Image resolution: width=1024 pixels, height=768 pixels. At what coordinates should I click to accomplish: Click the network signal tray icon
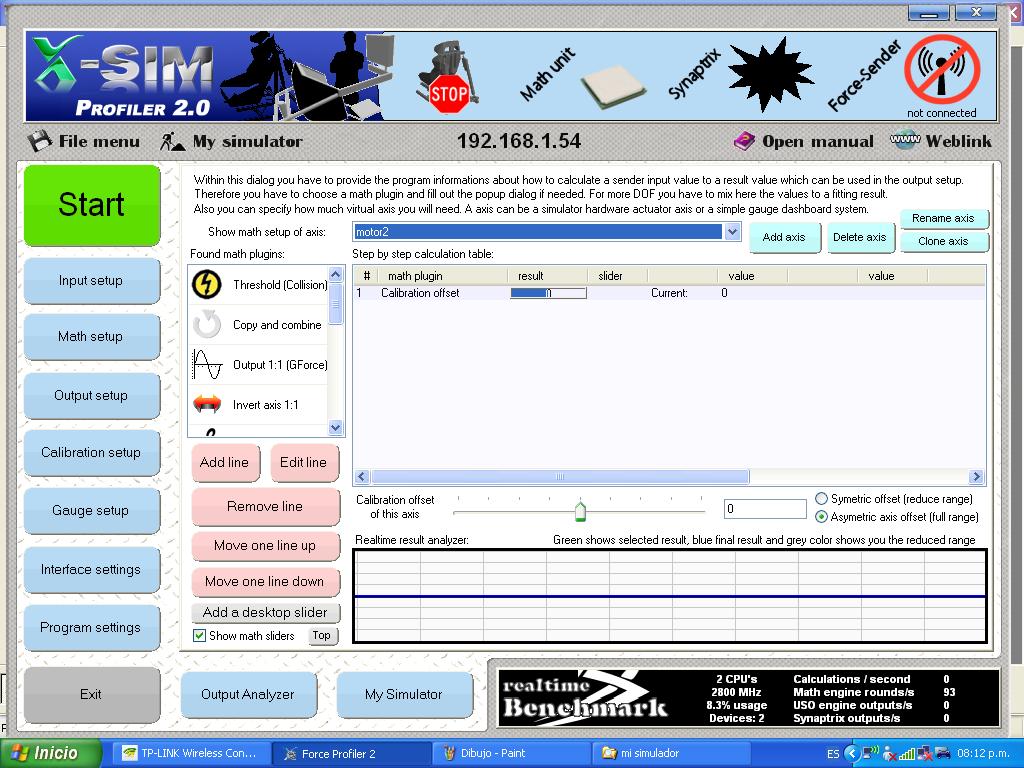[906, 754]
